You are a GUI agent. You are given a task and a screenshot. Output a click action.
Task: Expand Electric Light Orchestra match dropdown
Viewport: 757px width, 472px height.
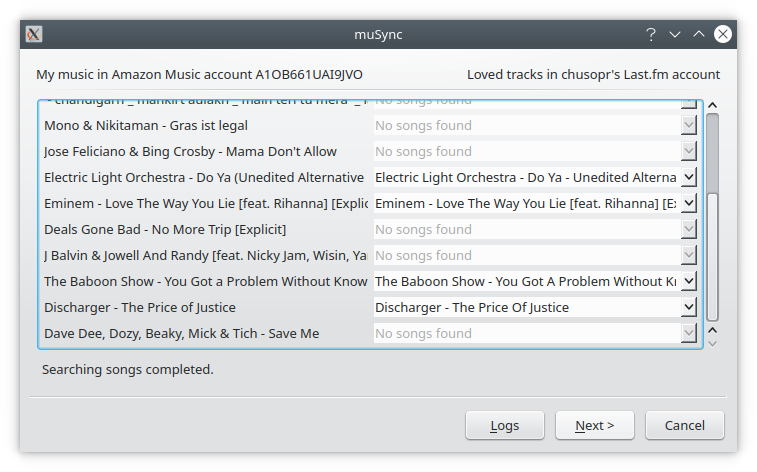click(688, 178)
